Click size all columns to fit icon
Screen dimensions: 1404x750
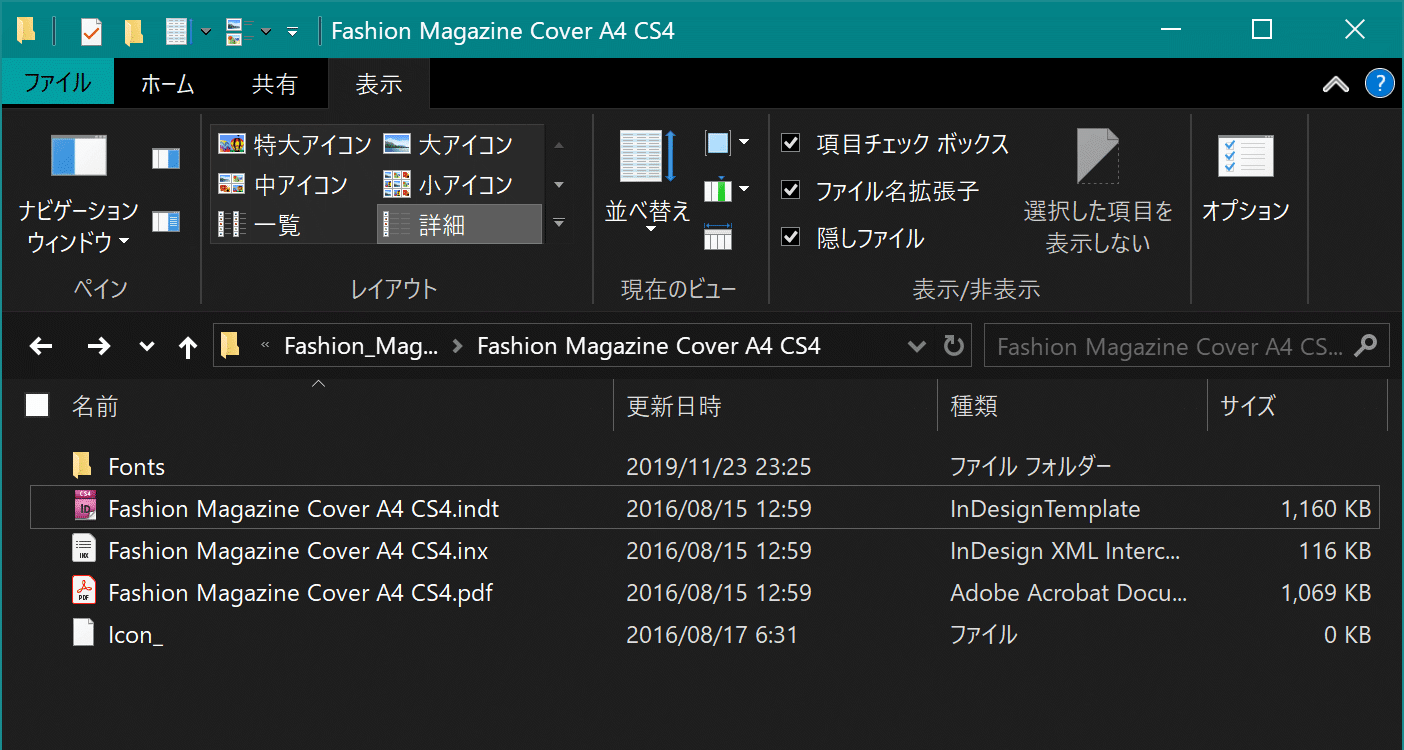pyautogui.click(x=718, y=236)
